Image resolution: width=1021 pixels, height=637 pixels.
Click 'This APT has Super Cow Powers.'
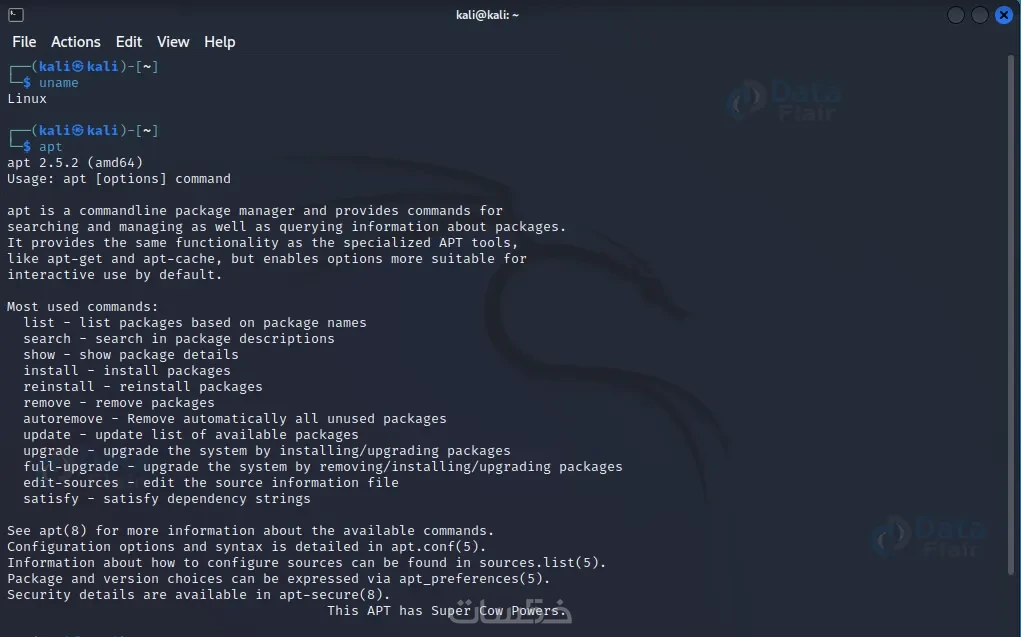click(447, 610)
